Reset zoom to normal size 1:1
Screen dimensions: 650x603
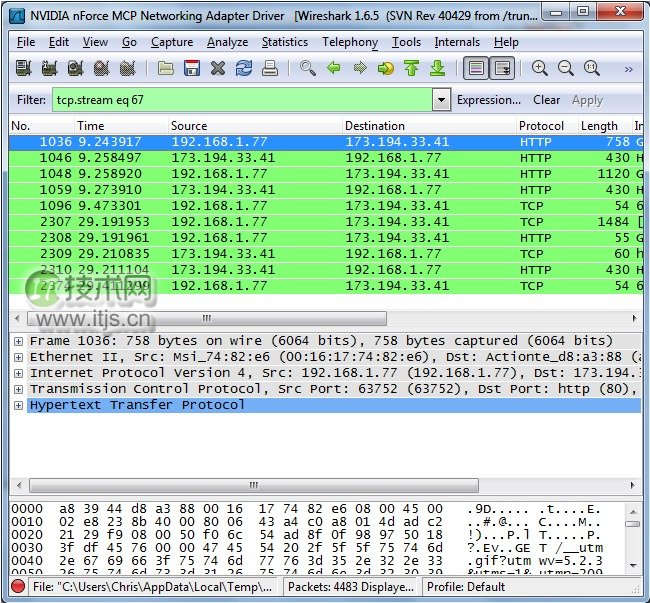tap(592, 68)
